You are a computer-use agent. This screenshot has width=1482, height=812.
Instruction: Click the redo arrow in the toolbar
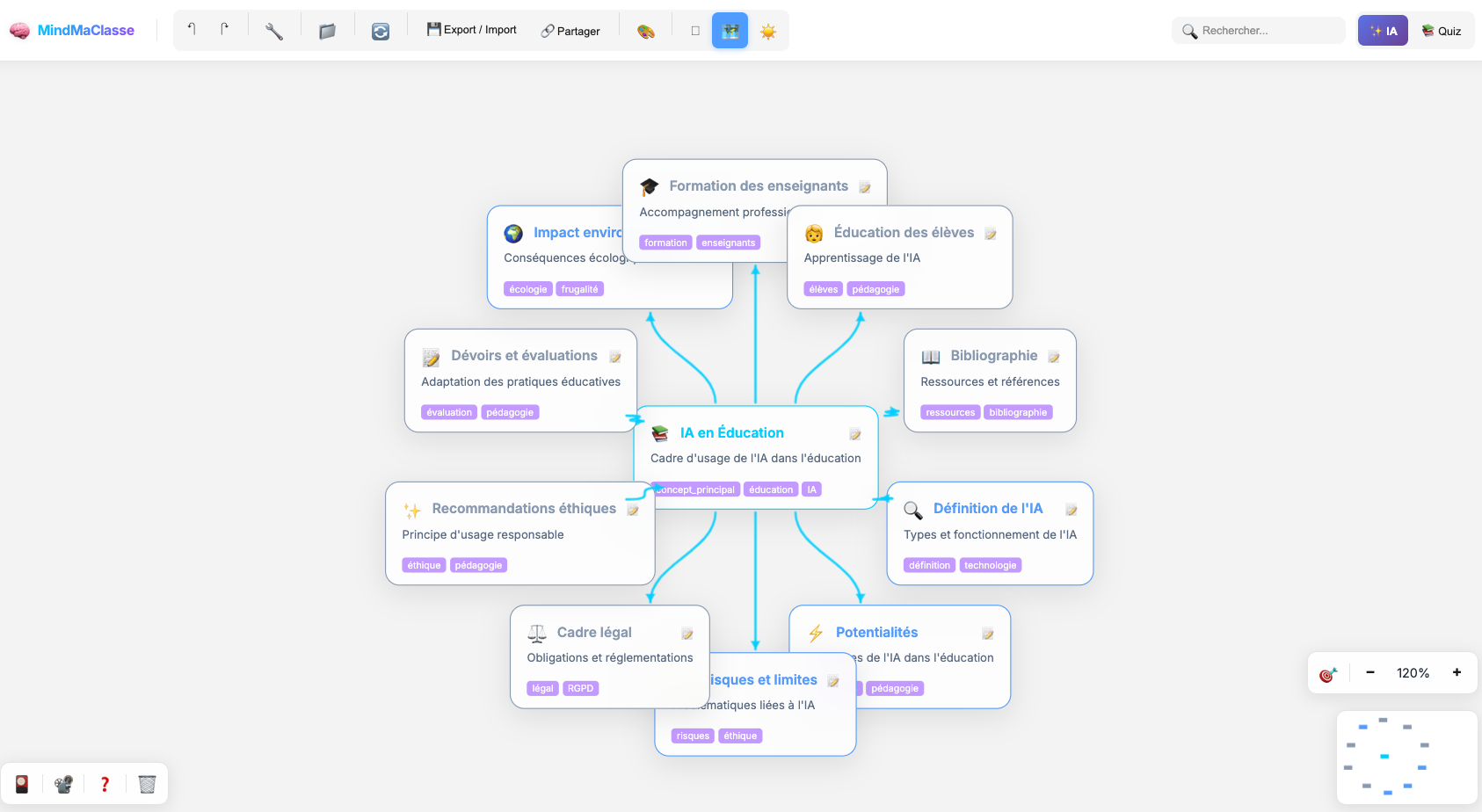click(225, 30)
